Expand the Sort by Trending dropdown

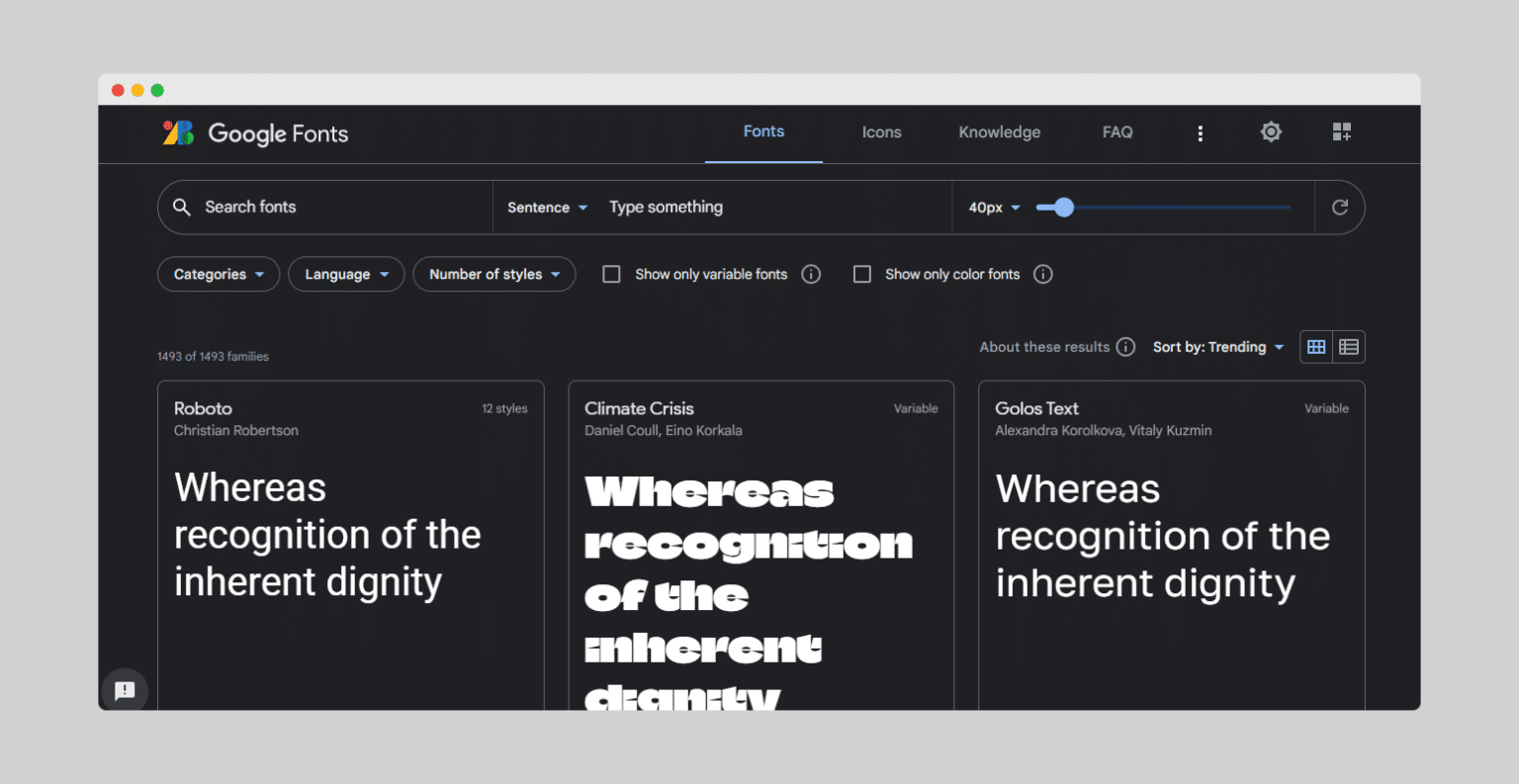[1218, 347]
